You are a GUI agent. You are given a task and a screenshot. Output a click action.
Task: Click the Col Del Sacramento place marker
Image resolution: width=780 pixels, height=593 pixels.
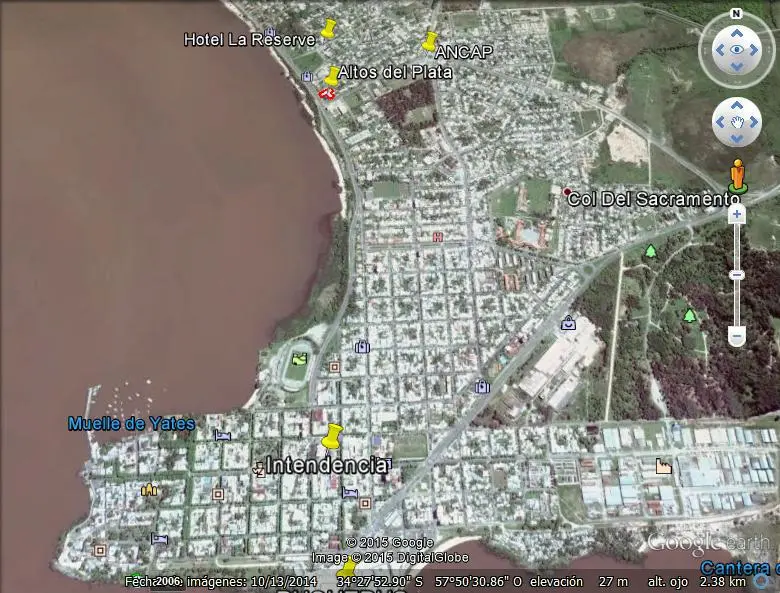pyautogui.click(x=568, y=191)
